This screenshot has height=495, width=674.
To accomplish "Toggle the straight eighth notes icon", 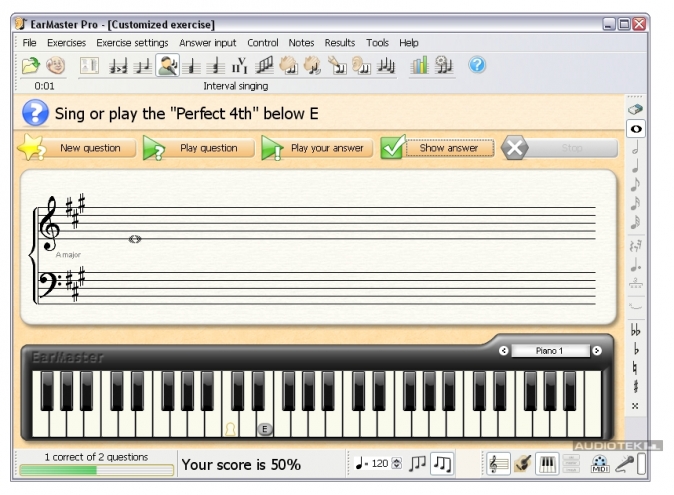I will 417,463.
